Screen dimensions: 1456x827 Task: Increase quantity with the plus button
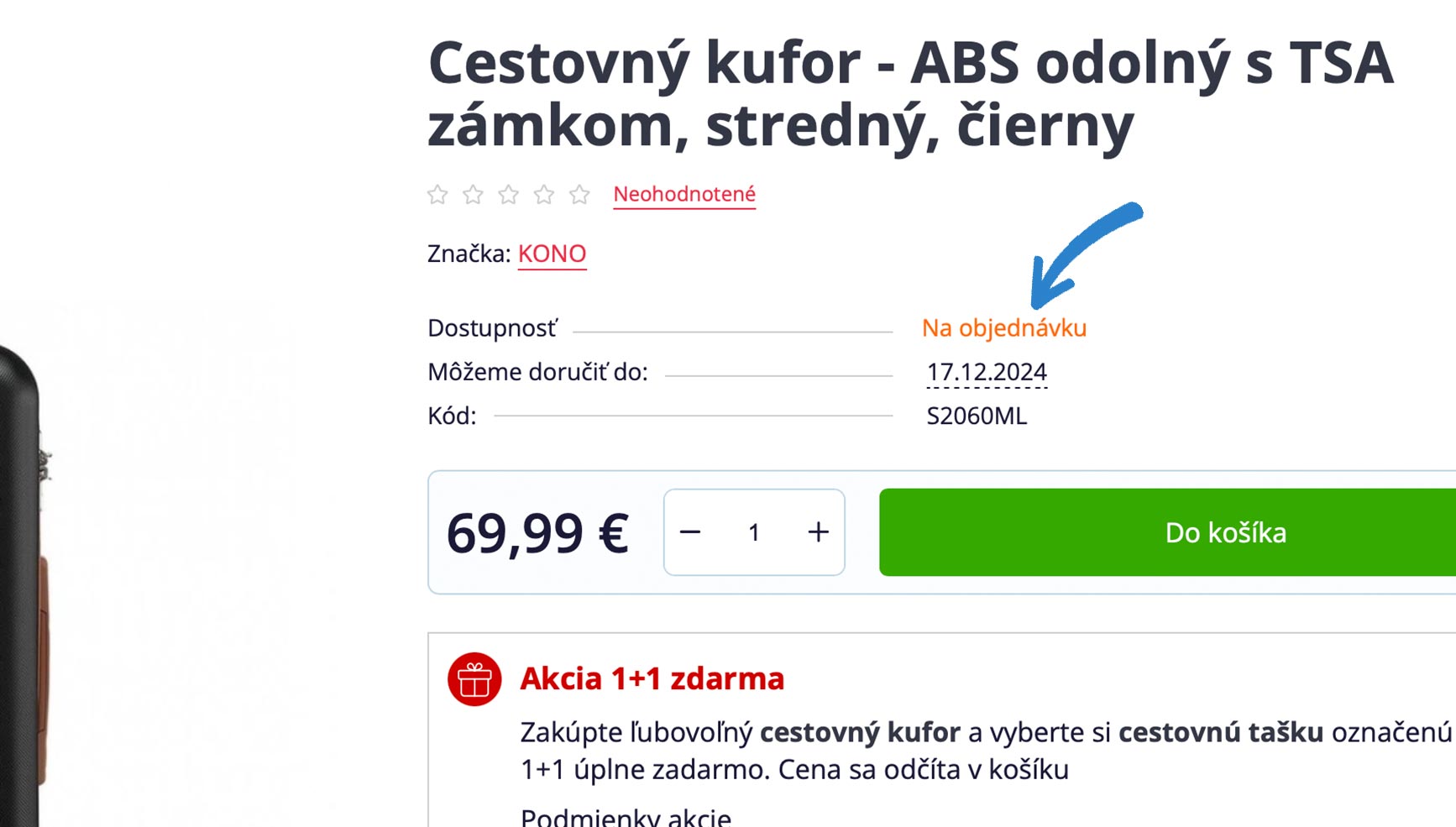(819, 532)
